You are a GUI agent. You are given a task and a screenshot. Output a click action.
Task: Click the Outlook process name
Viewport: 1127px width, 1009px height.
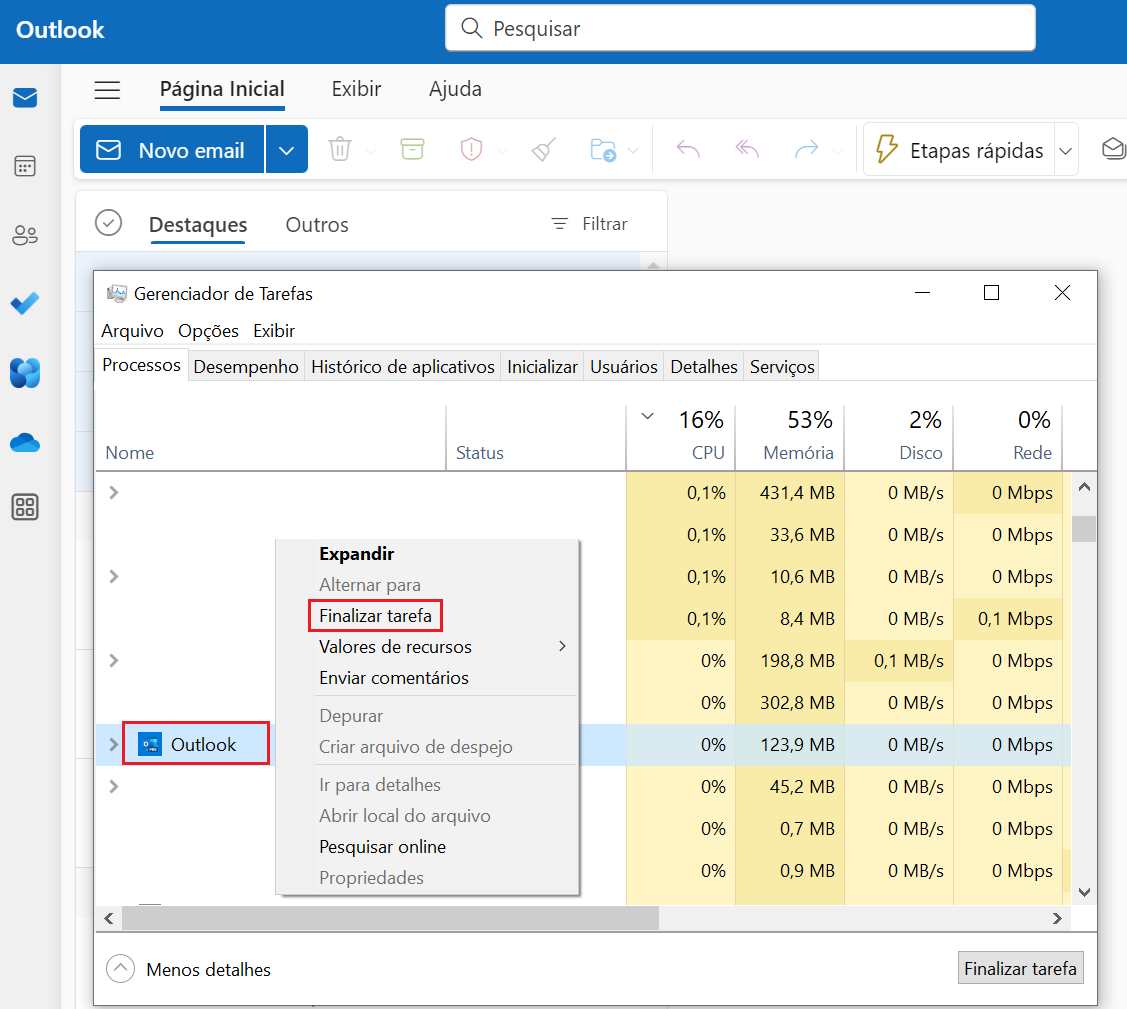coord(203,745)
